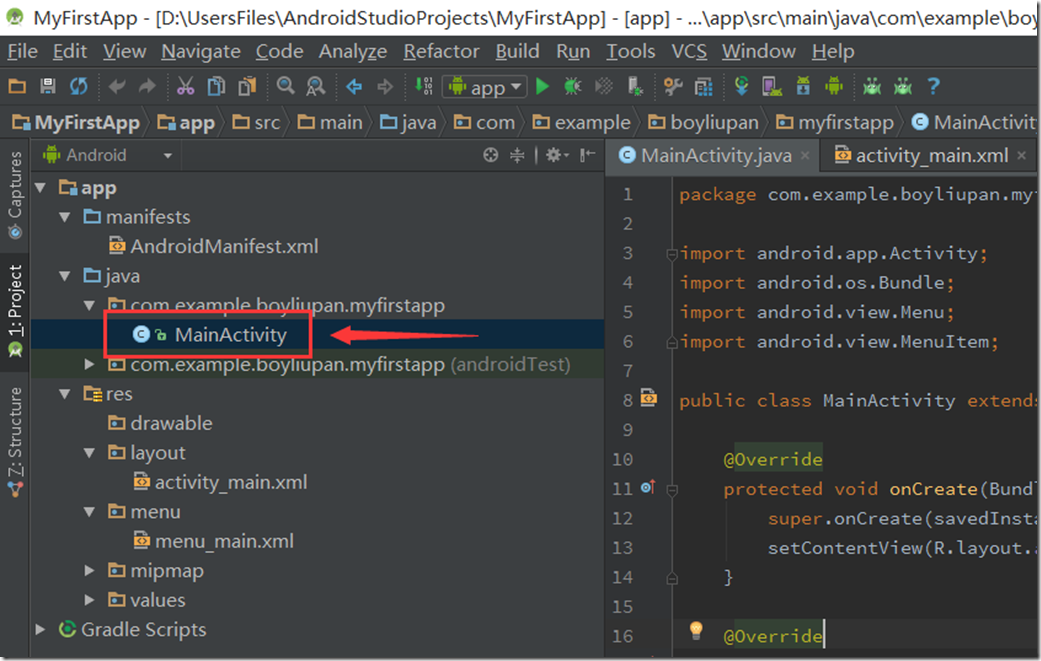1041x661 pixels.
Task: Open the Refactor menu
Action: point(441,51)
